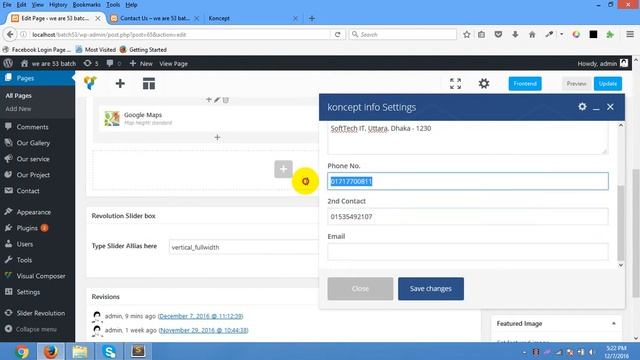Click the edit pencil above Google Maps element

pos(217,100)
